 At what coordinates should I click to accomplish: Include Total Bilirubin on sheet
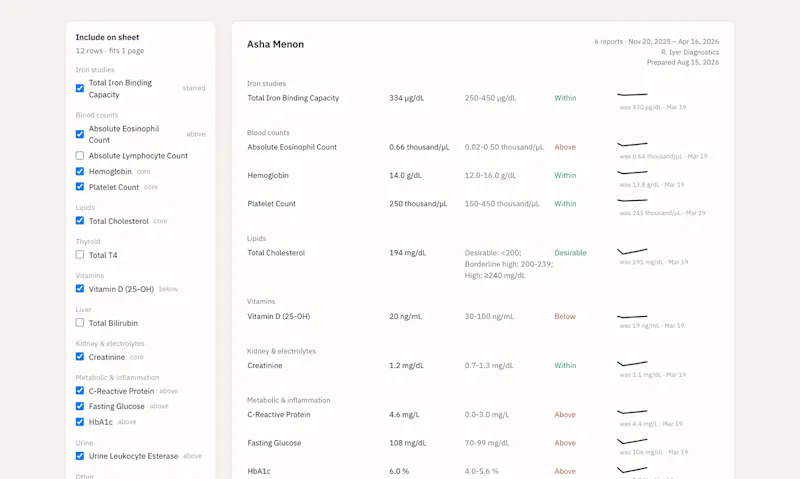click(x=80, y=322)
